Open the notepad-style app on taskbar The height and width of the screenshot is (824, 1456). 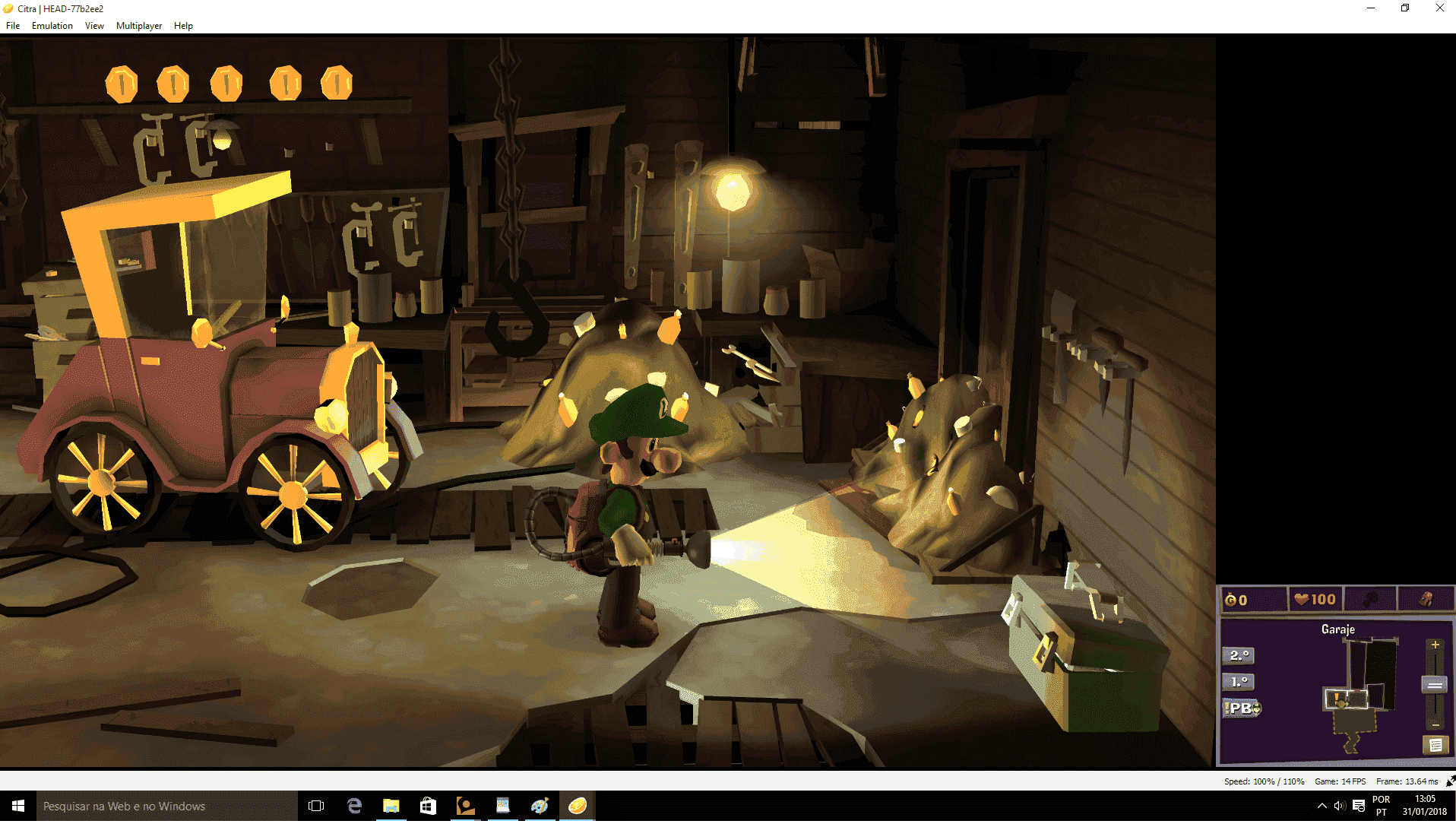(x=502, y=806)
